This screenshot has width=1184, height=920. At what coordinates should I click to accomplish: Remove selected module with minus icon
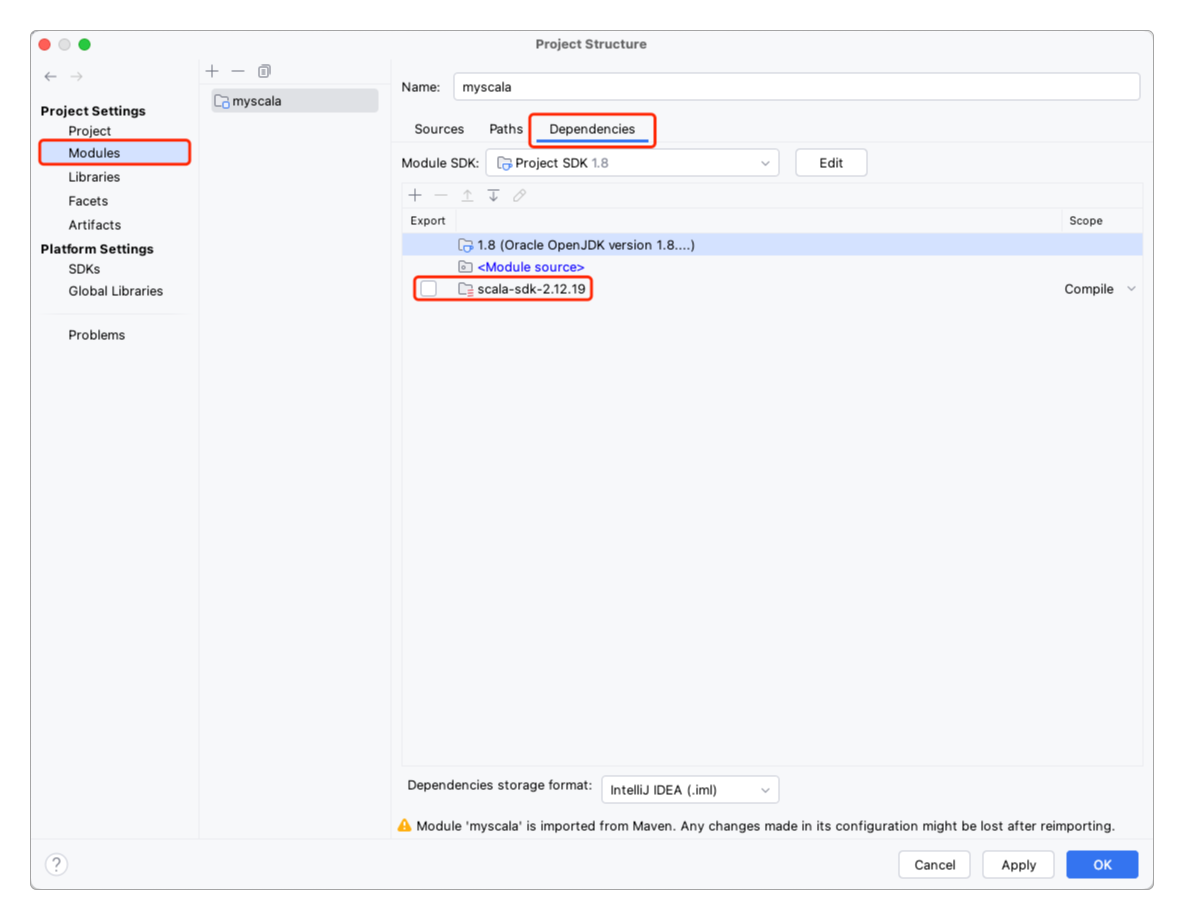[238, 71]
